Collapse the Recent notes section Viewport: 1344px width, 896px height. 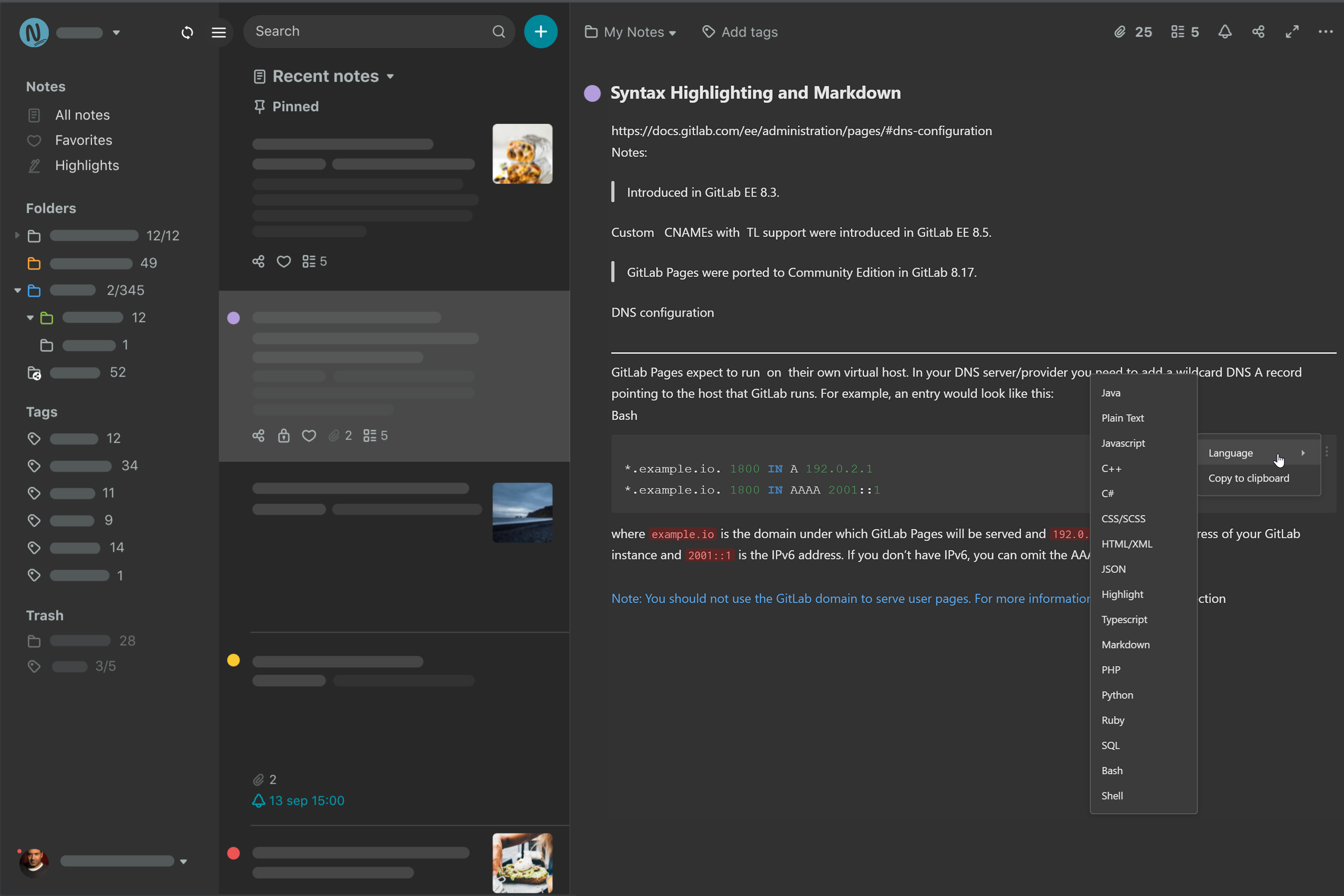pyautogui.click(x=391, y=76)
